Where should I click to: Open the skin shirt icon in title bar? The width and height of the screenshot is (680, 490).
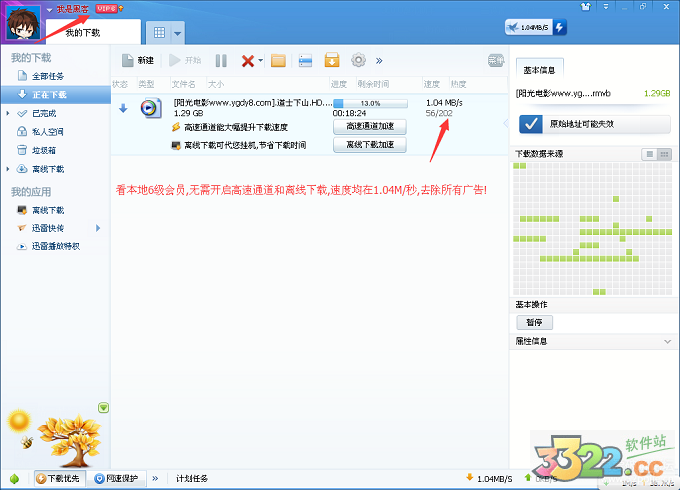coord(586,7)
